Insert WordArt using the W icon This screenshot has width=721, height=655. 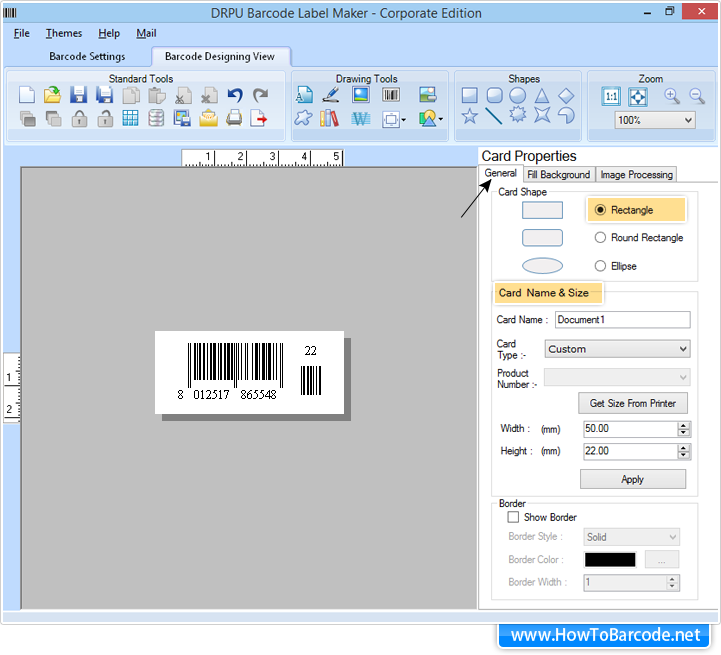pos(360,119)
